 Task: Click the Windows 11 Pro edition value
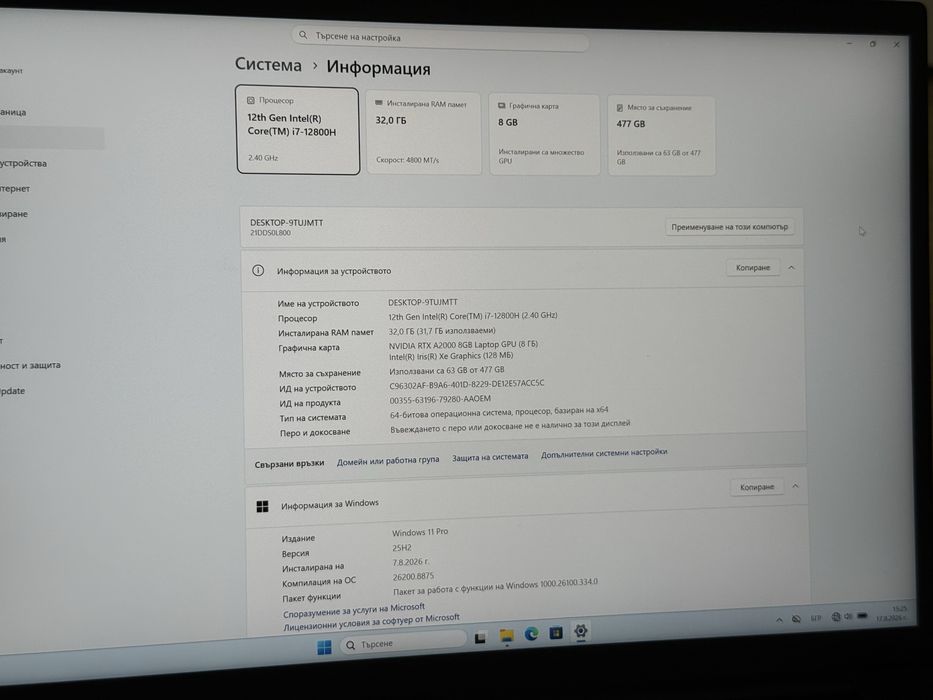[419, 532]
